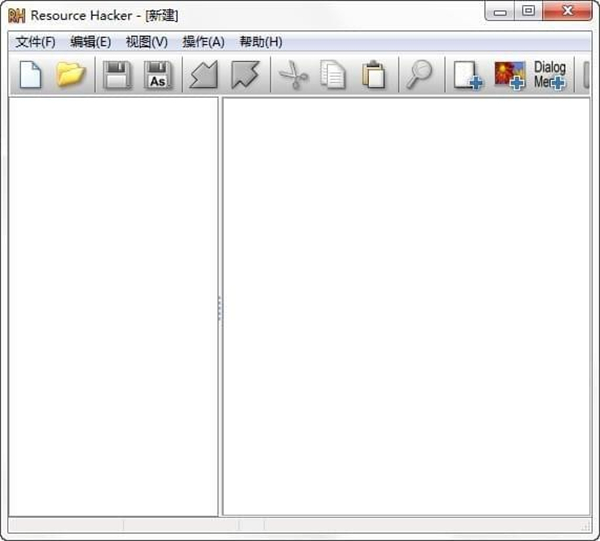Click the right-pointing arrow toolbar icon
The height and width of the screenshot is (541, 600).
(x=244, y=75)
